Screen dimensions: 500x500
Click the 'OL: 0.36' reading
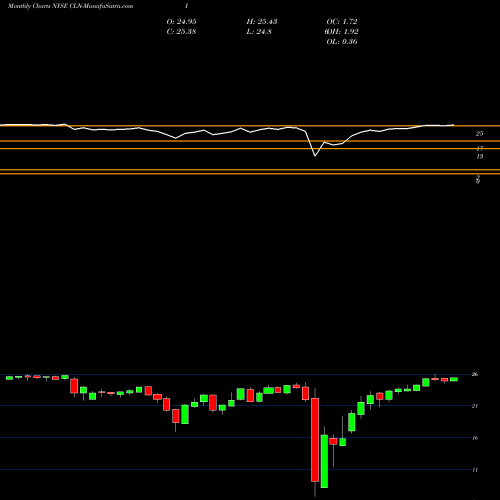342,42
